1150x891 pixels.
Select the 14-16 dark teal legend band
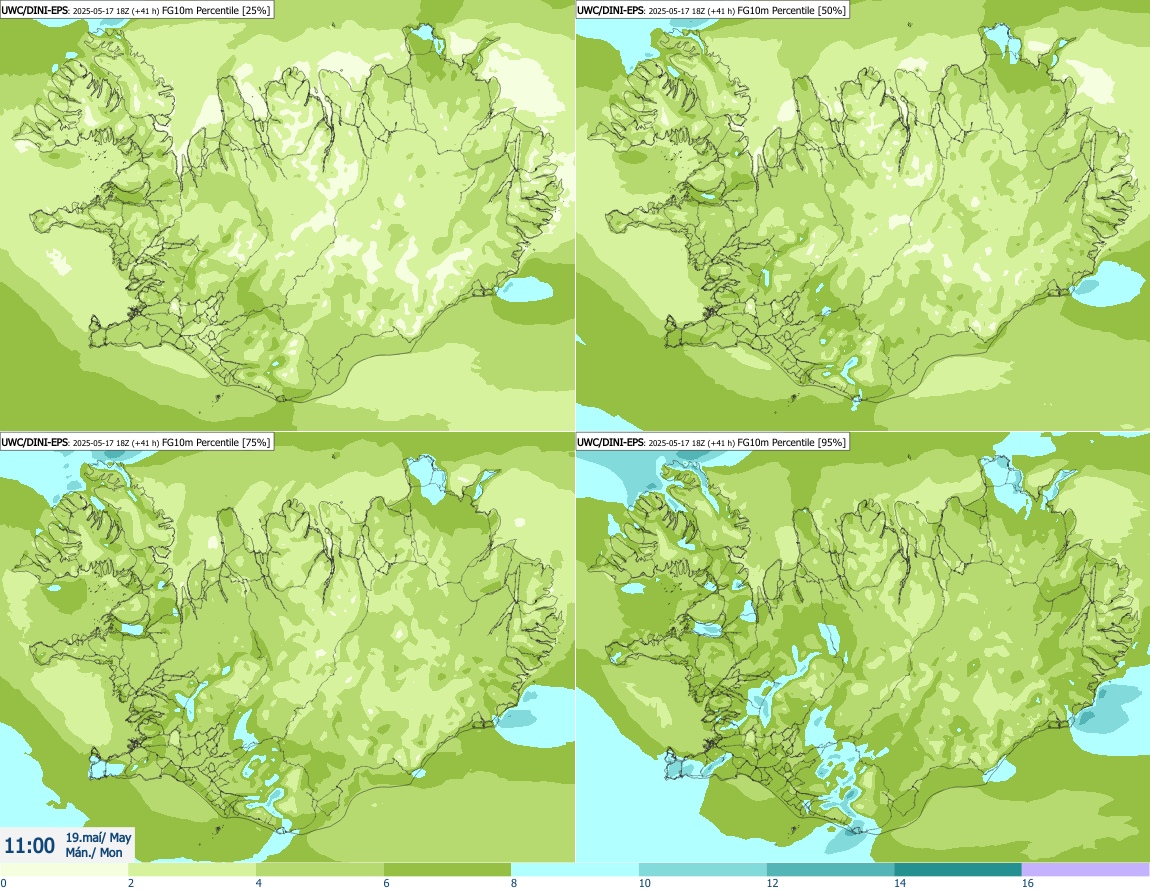[958, 869]
